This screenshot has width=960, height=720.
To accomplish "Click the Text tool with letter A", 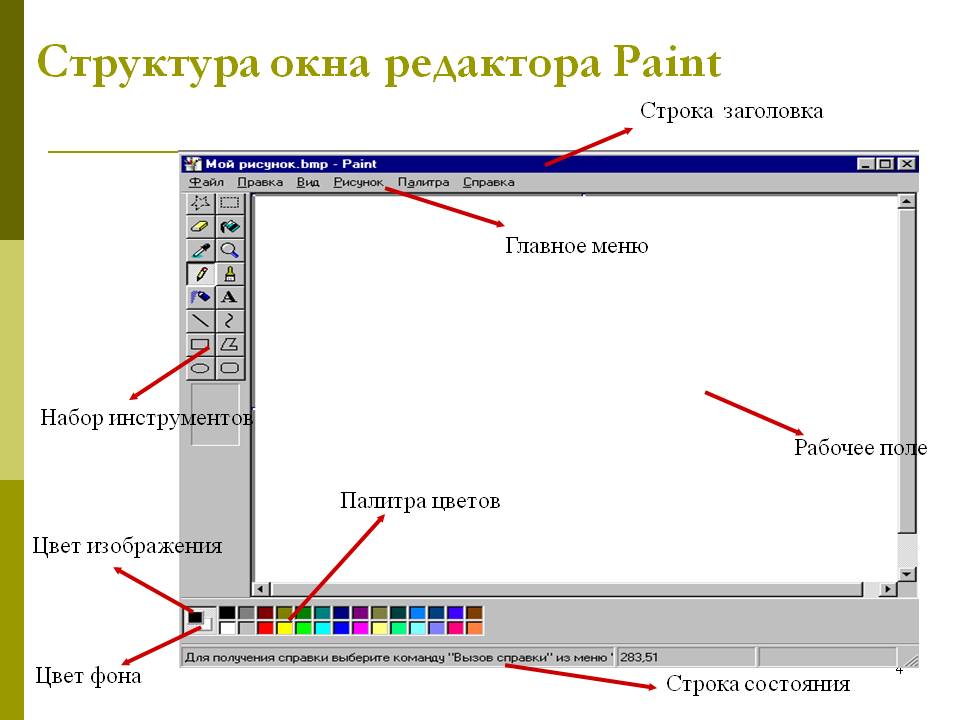I will click(x=229, y=297).
